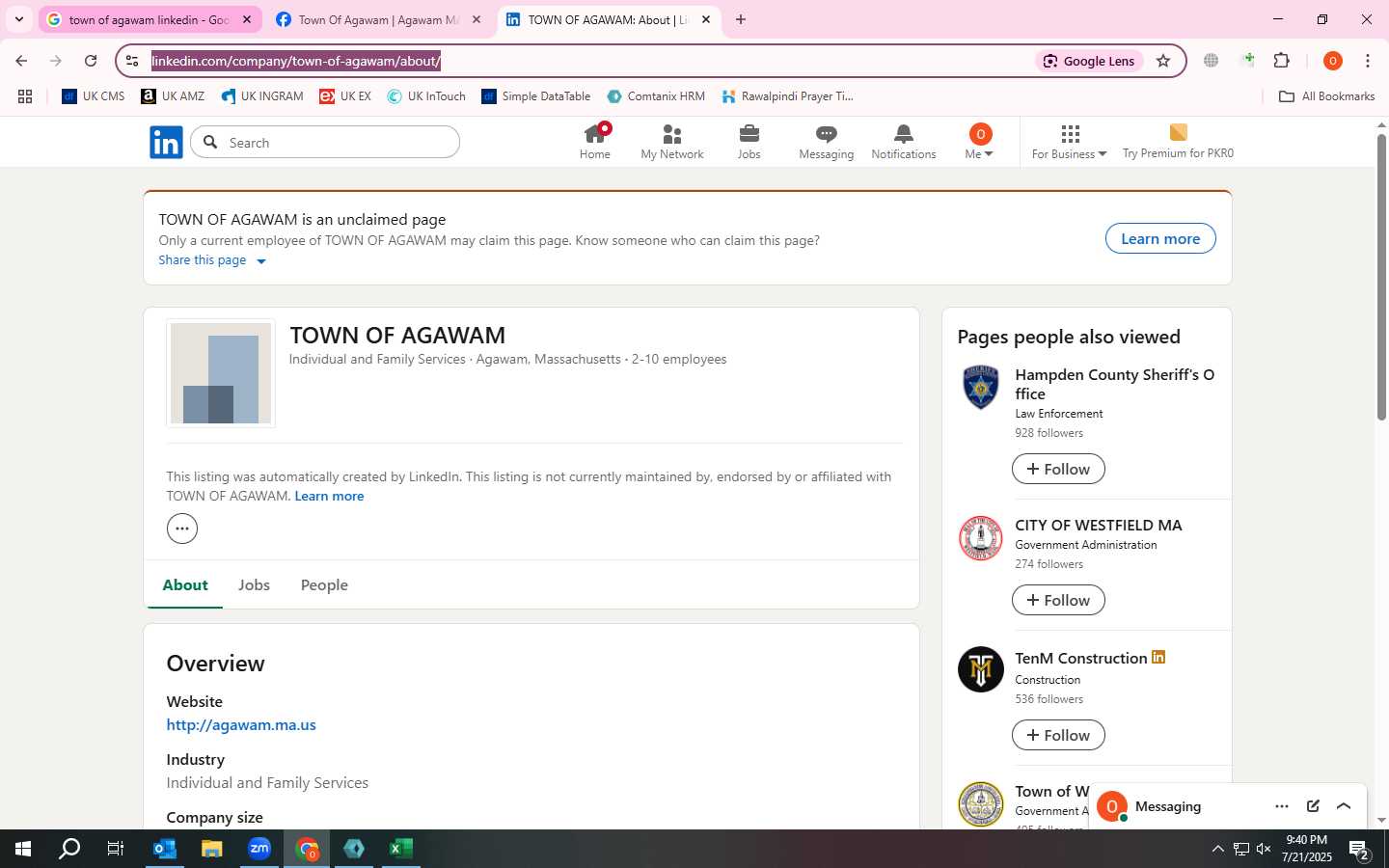This screenshot has width=1389, height=868.
Task: Open My Network icon
Action: pyautogui.click(x=672, y=142)
